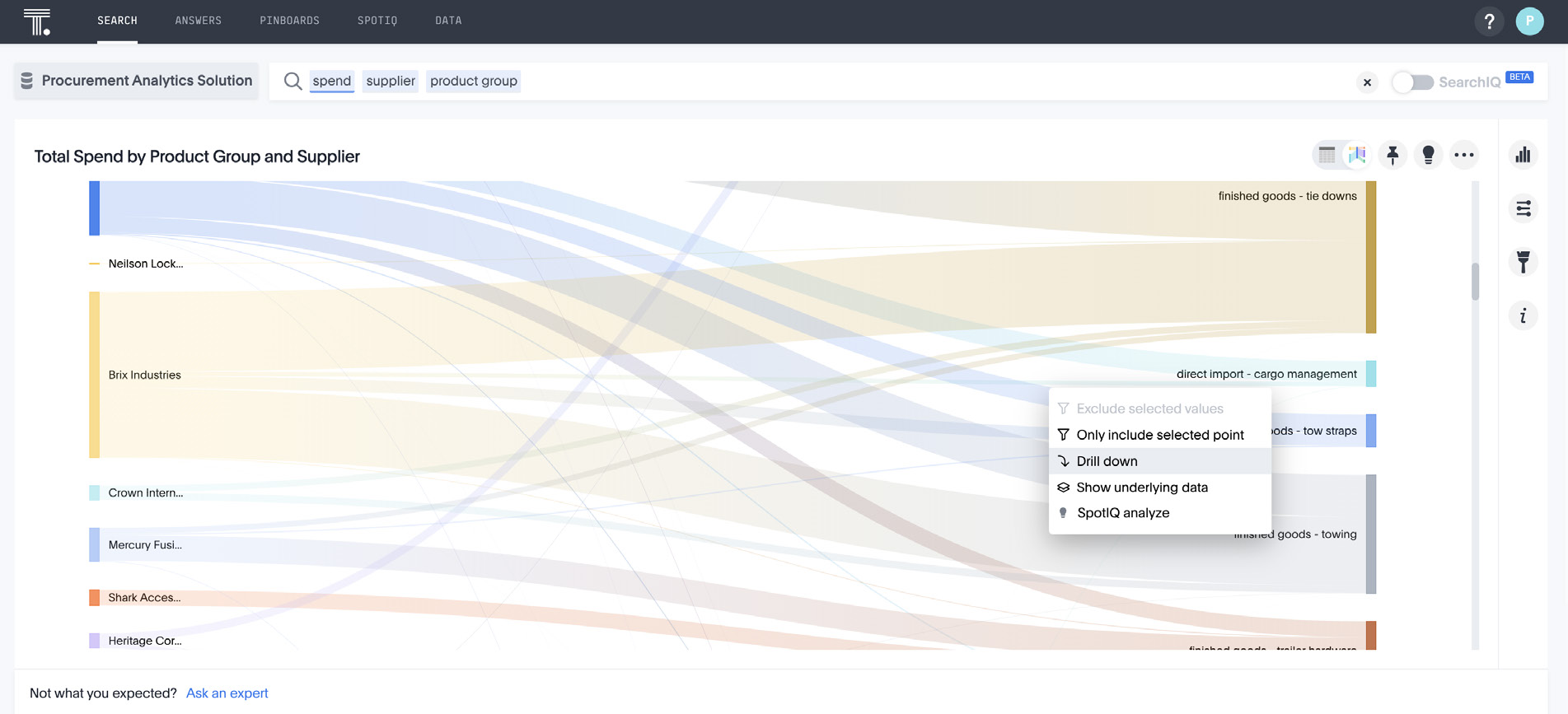
Task: Open the help question mark icon
Action: click(x=1489, y=21)
